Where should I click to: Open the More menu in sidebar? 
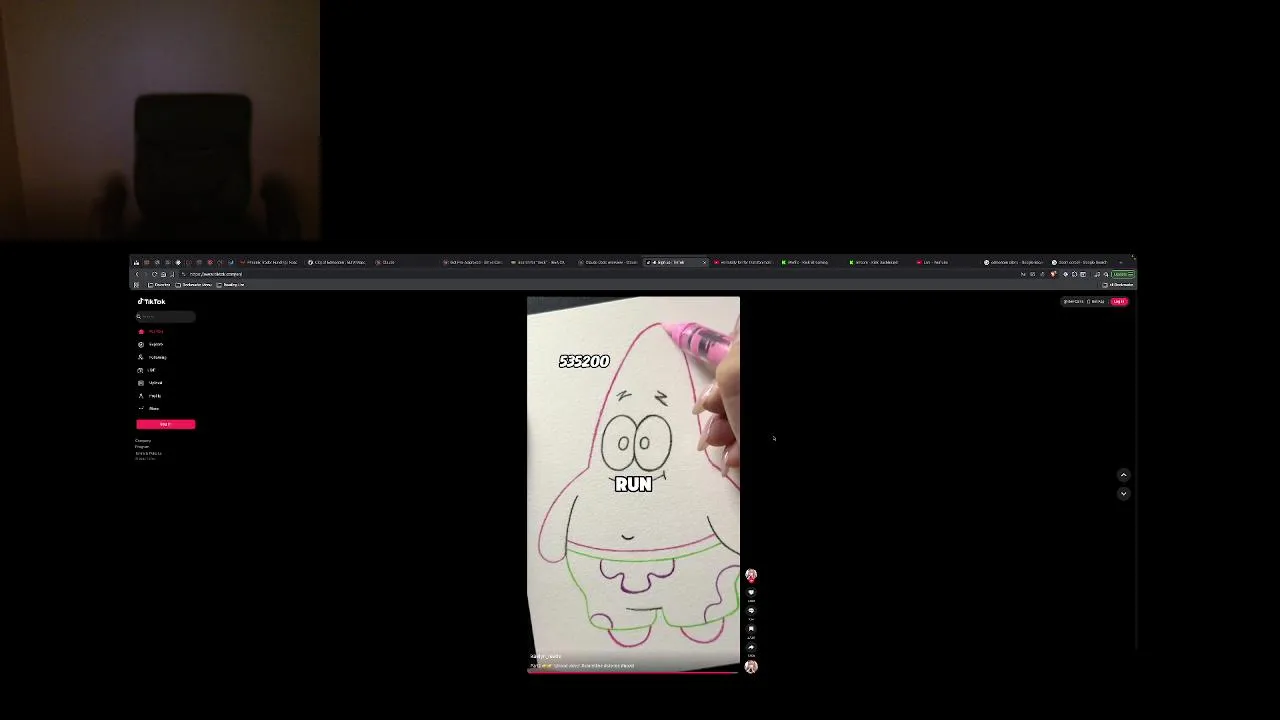pos(150,408)
